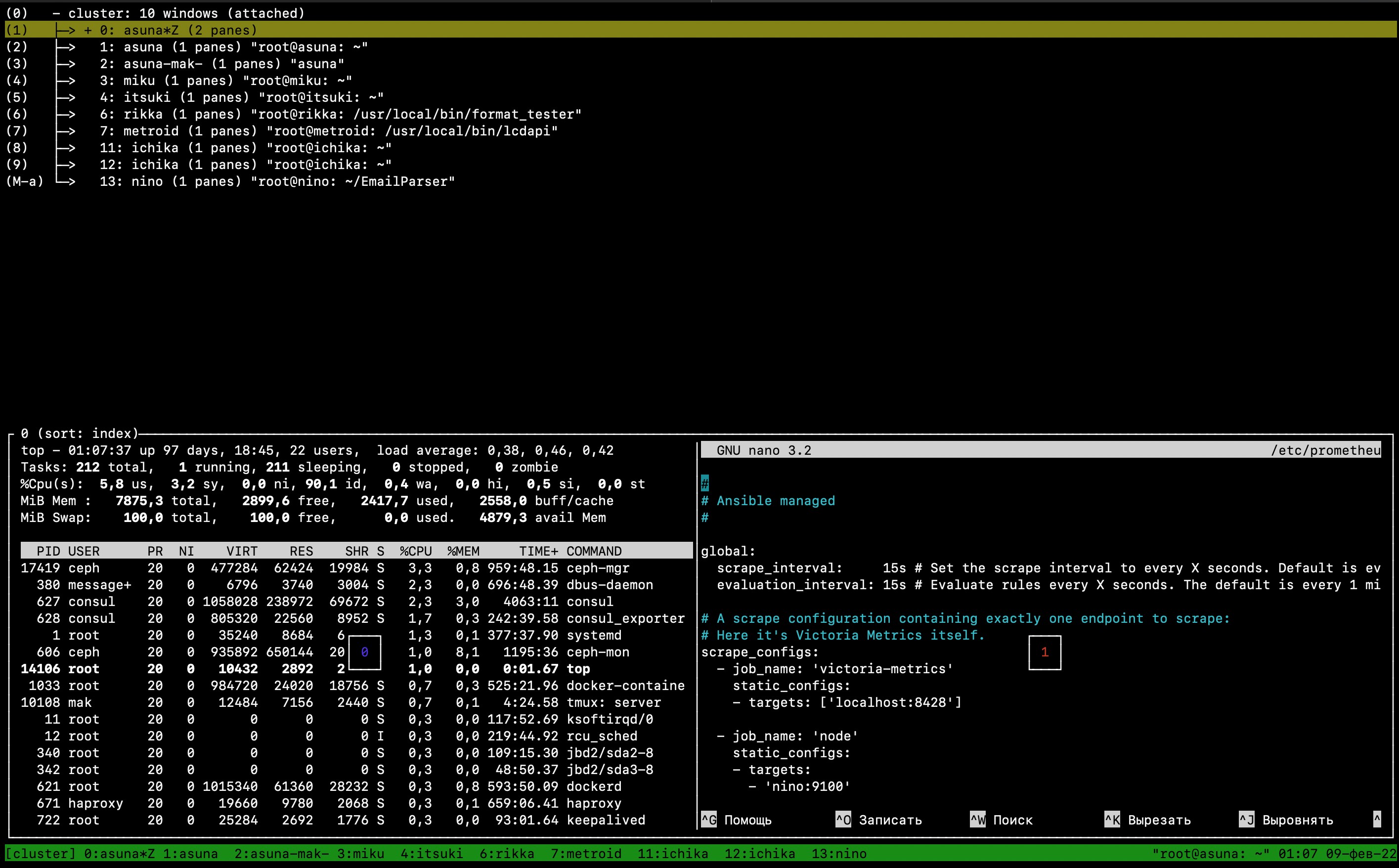
Task: Open 2:asuna-mak- window from status bar
Action: [x=281, y=854]
